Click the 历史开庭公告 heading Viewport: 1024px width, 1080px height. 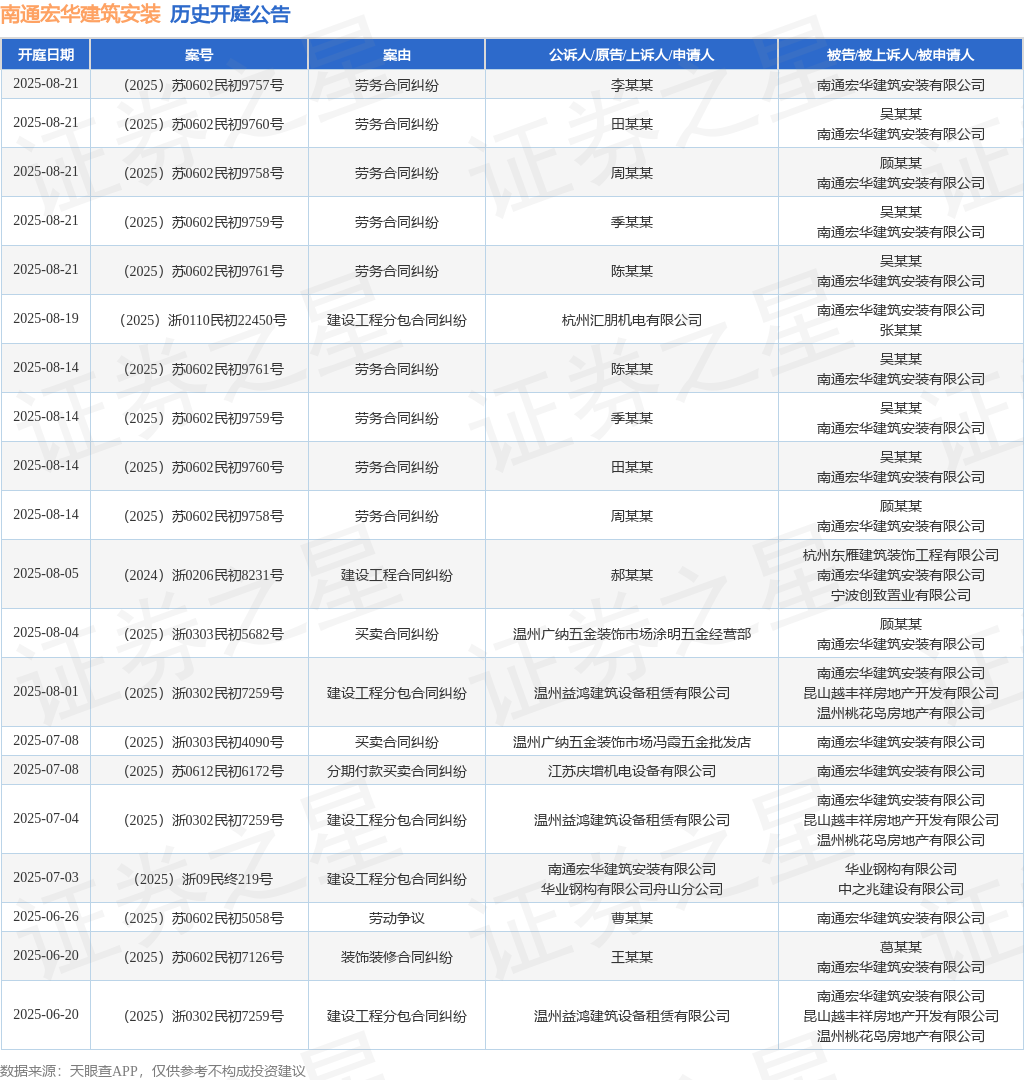pos(230,14)
